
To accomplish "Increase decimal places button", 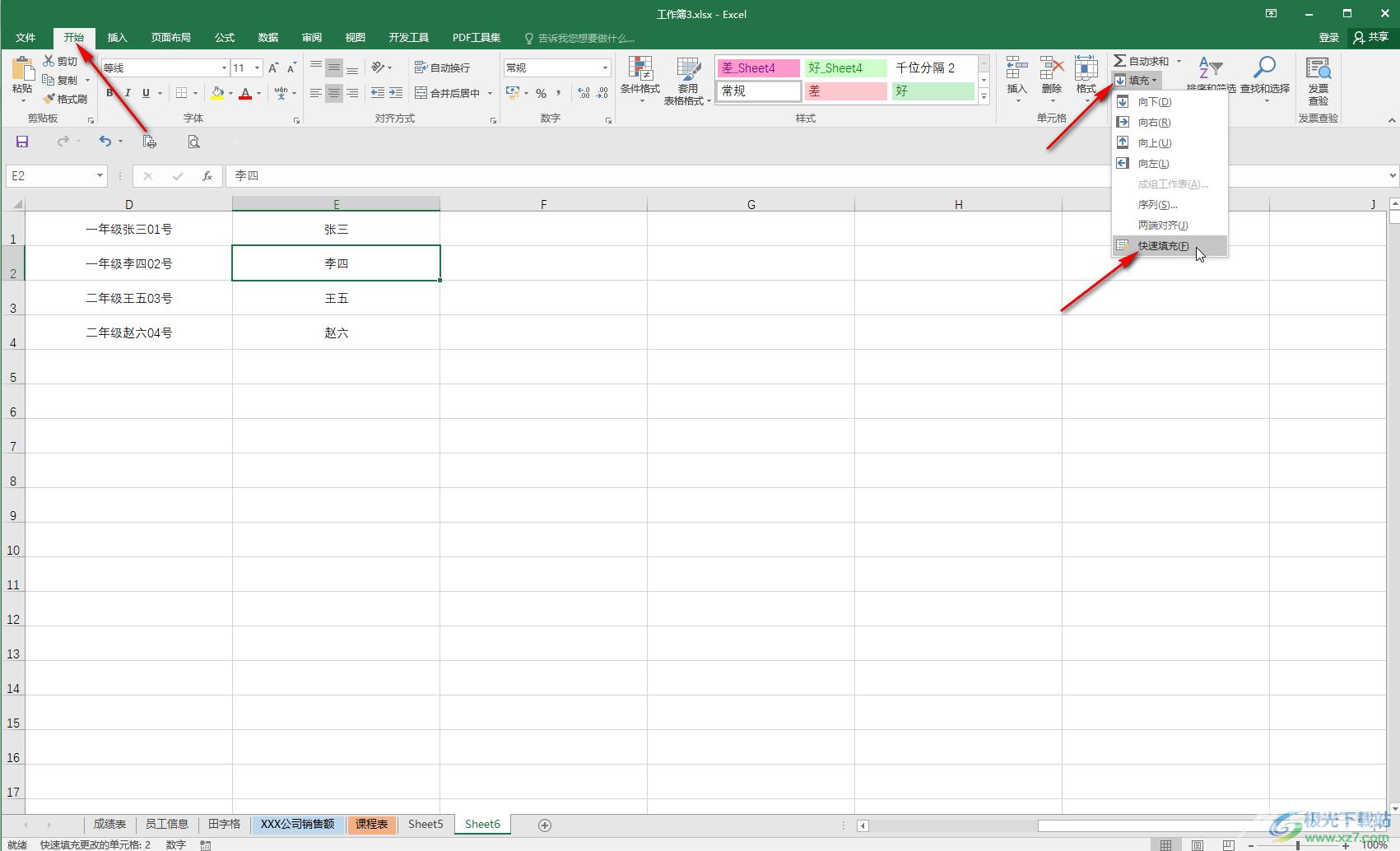I will (x=584, y=93).
